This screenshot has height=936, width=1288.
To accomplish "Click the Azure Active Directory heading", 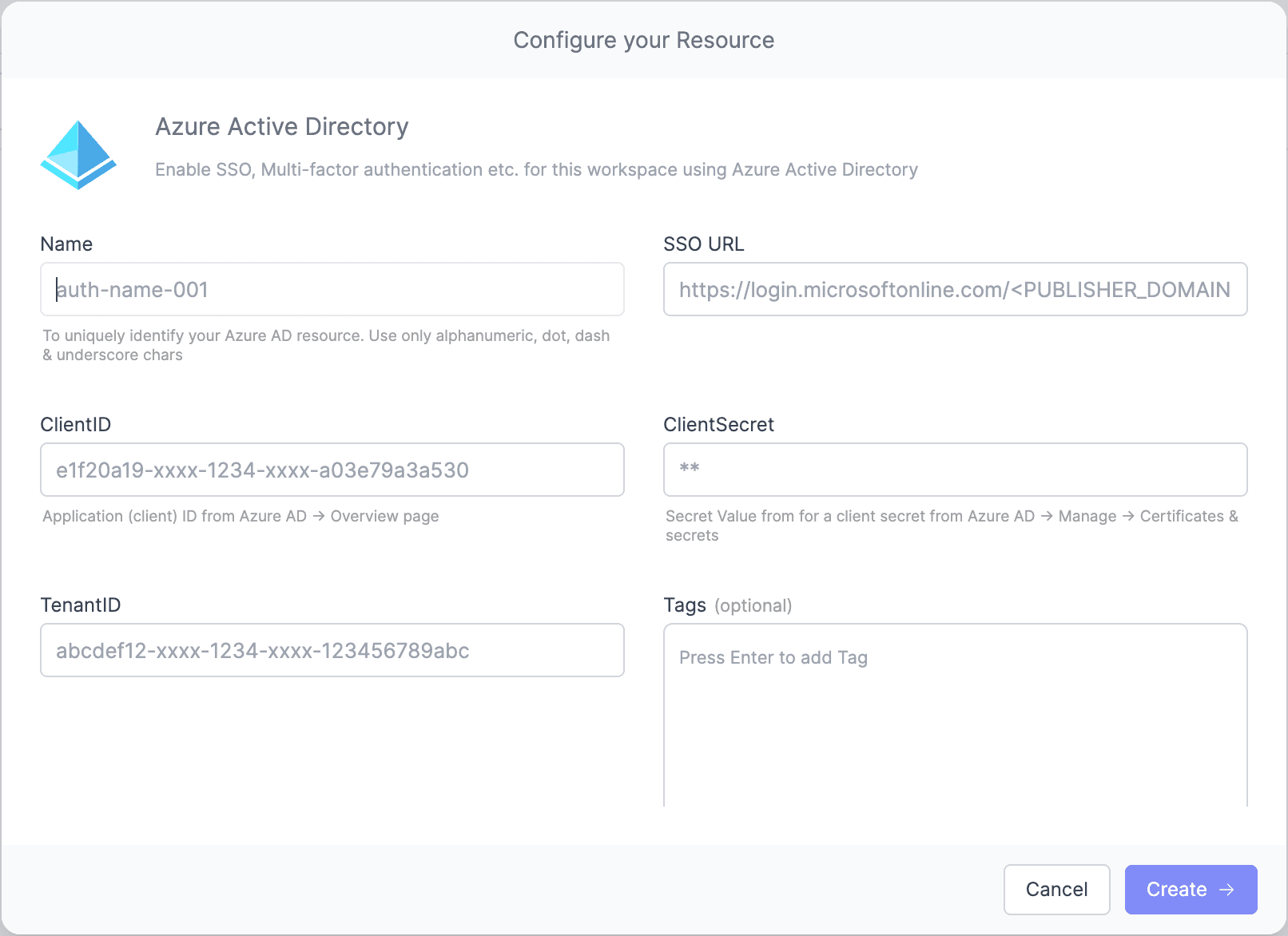I will [x=282, y=127].
